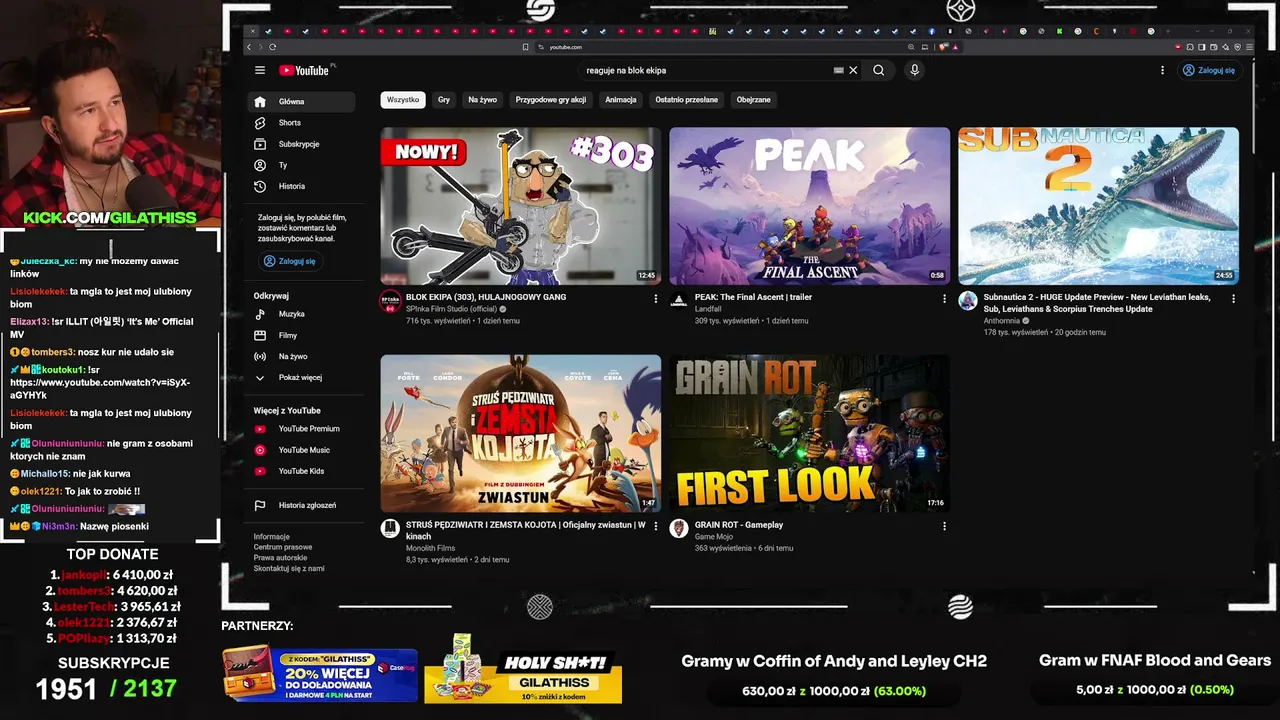Screen dimensions: 1280x720
Task: Open Subskrypcje in the sidebar
Action: coord(301,144)
